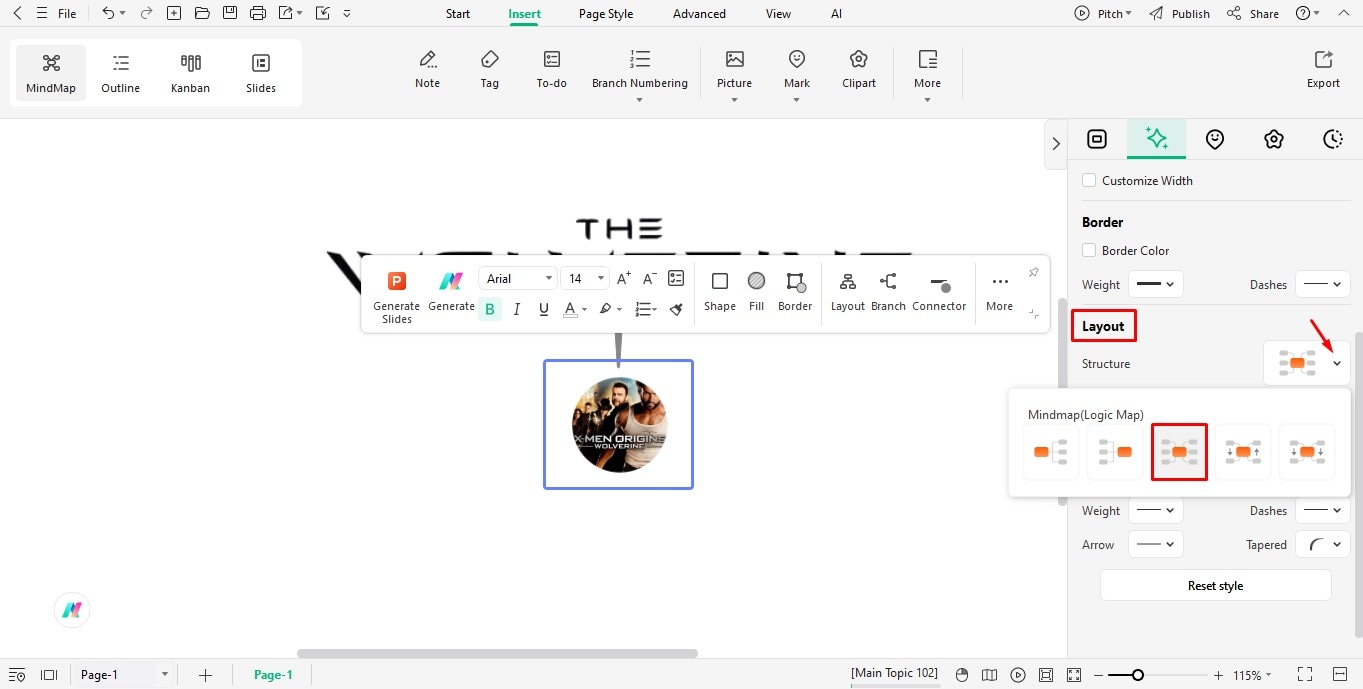This screenshot has height=689, width=1363.
Task: Click the save disk icon
Action: (230, 14)
